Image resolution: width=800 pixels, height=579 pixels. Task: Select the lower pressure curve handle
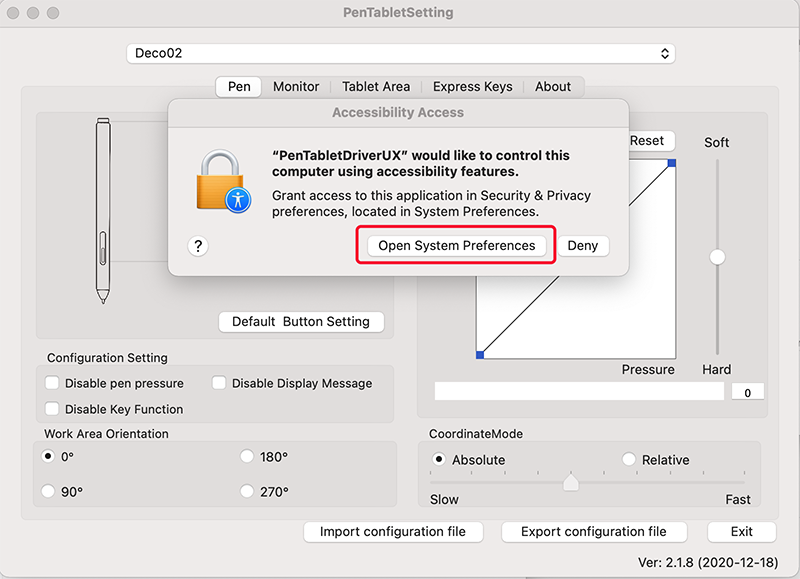[480, 355]
